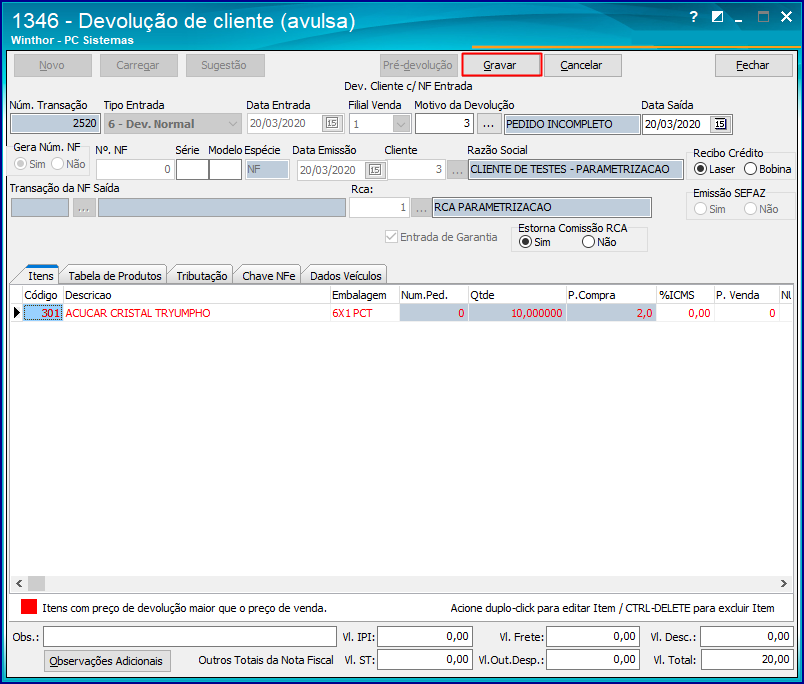Click the P.Compra column header
This screenshot has height=684, width=804.
(611, 295)
